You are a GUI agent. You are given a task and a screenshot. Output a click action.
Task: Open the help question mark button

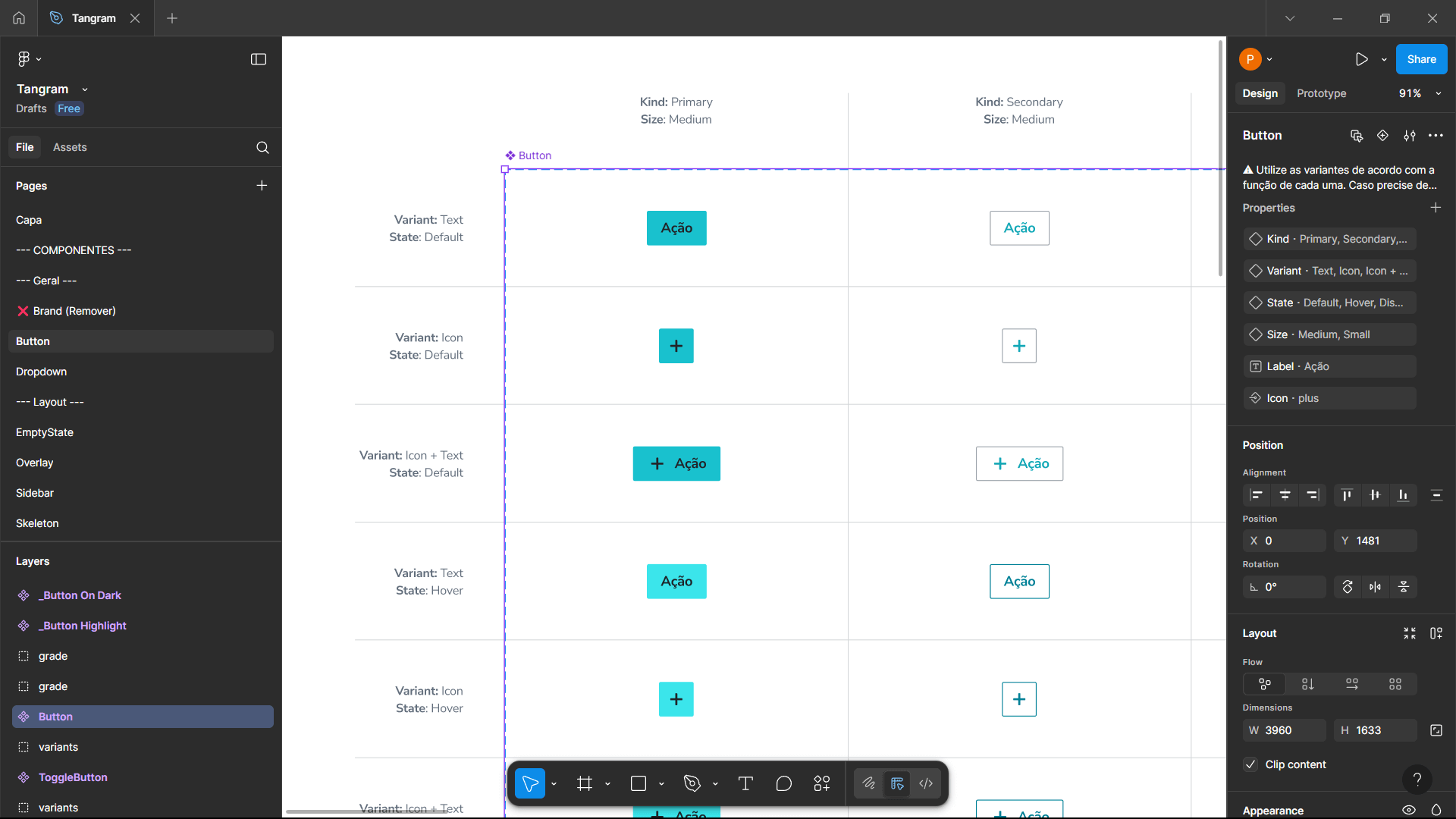1417,779
